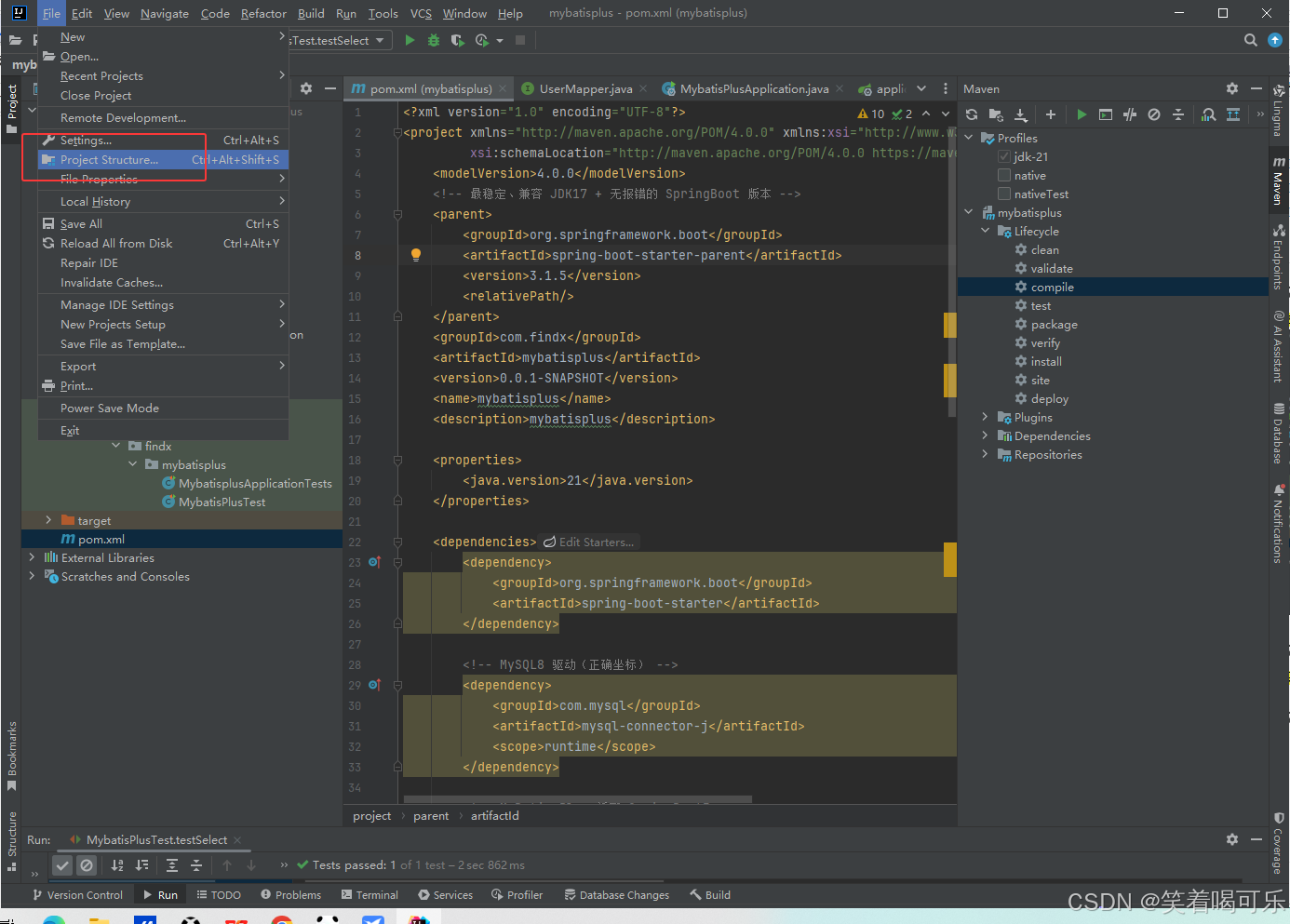Open Settings... from File menu
The width and height of the screenshot is (1290, 924).
tap(163, 141)
